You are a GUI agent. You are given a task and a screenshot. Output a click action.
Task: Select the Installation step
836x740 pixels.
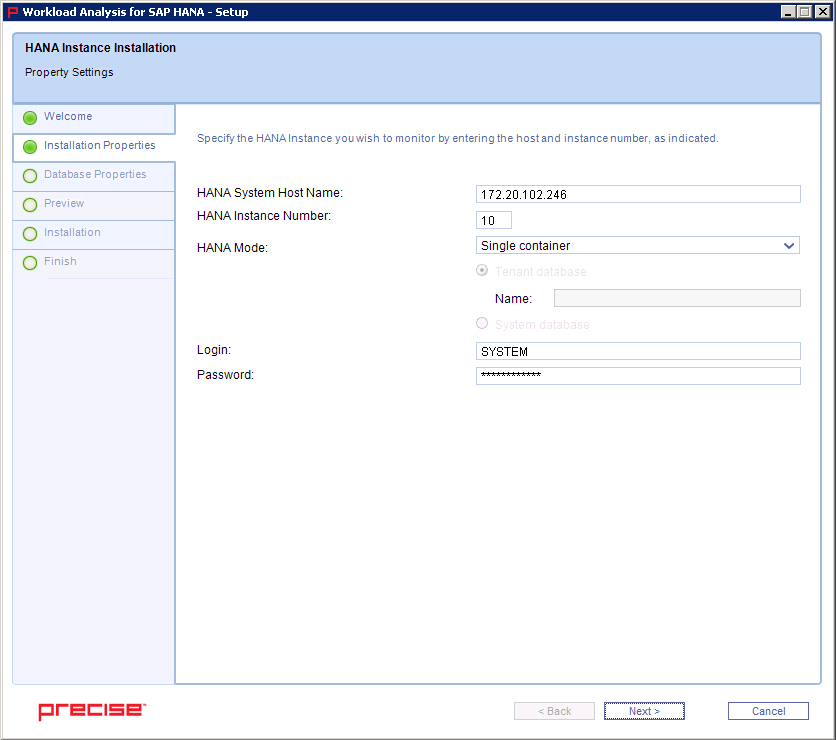pos(94,234)
